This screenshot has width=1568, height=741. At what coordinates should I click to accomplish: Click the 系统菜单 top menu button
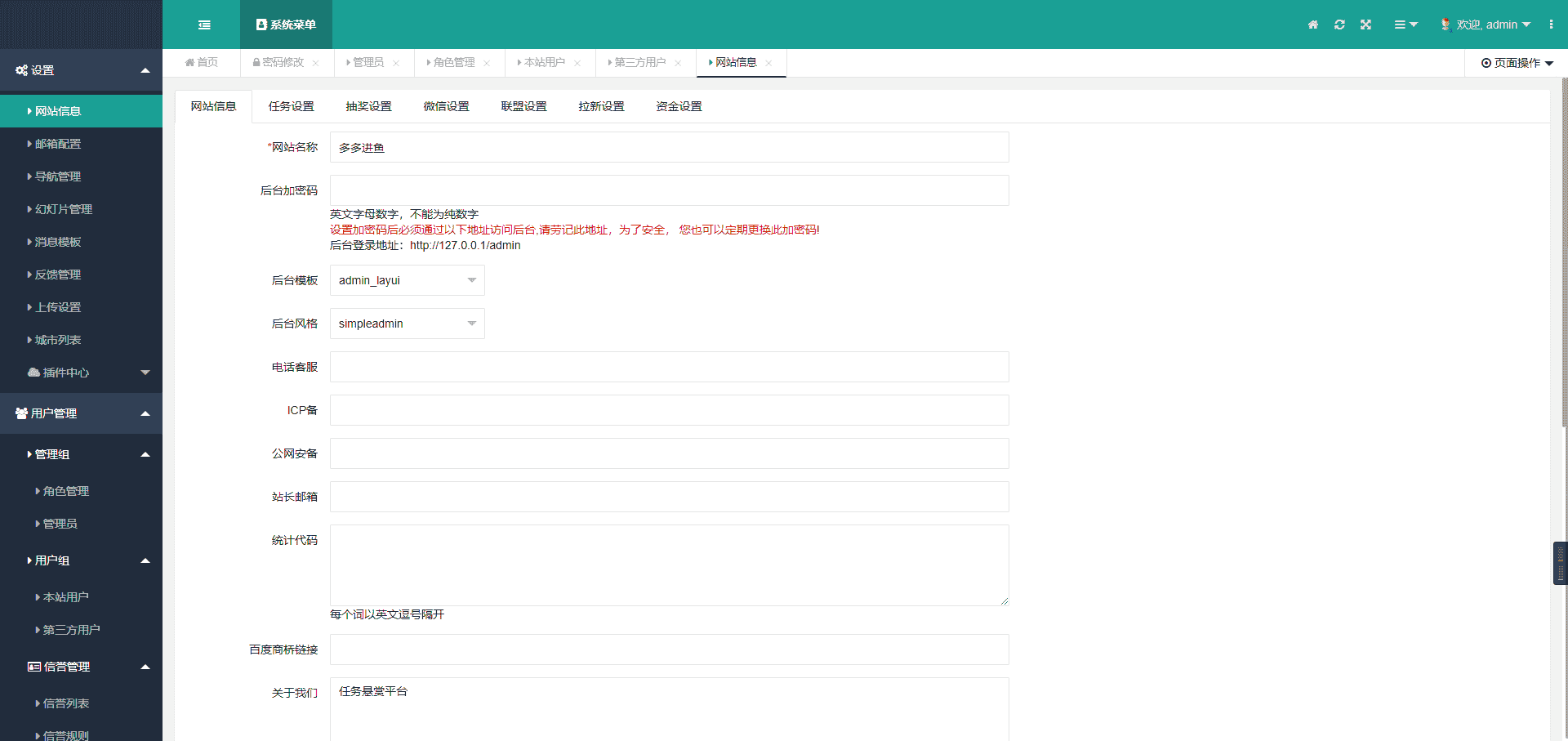tap(286, 25)
